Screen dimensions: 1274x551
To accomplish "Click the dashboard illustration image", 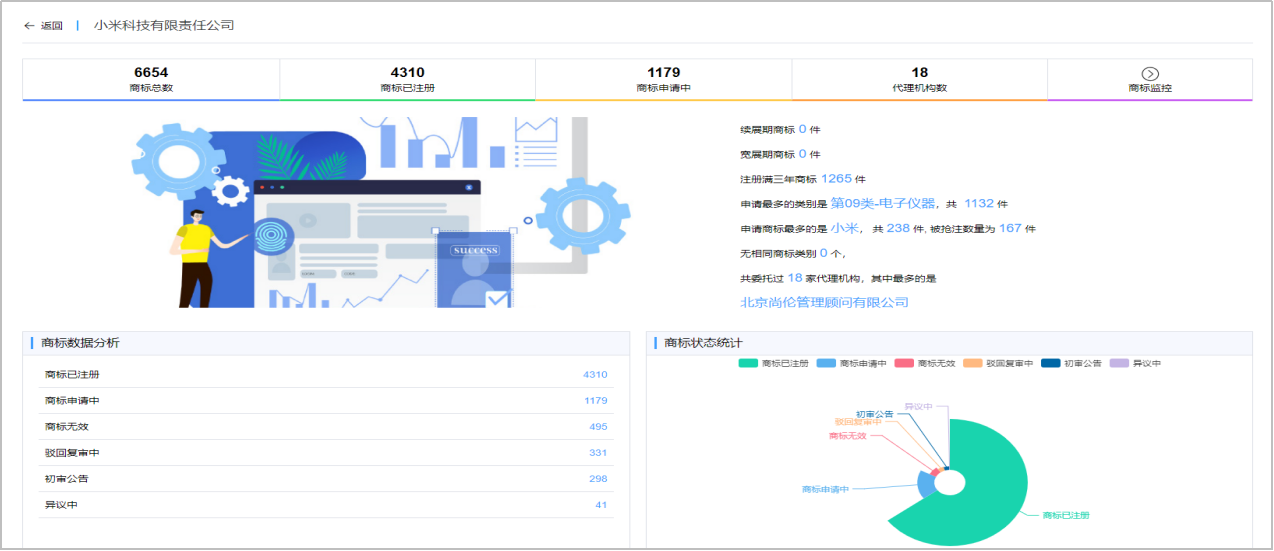I will (381, 212).
